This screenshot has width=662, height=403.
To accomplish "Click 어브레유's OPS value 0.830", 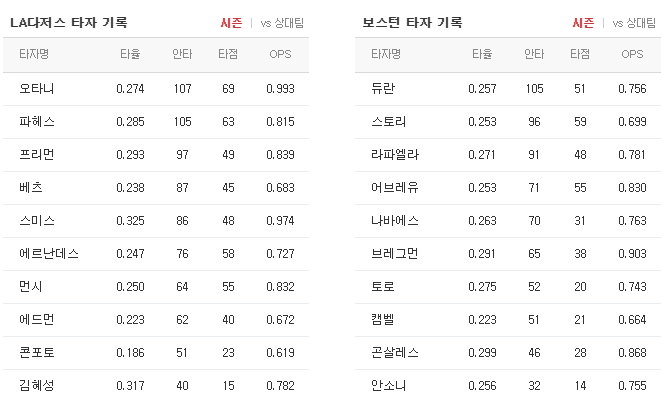I will tap(632, 188).
